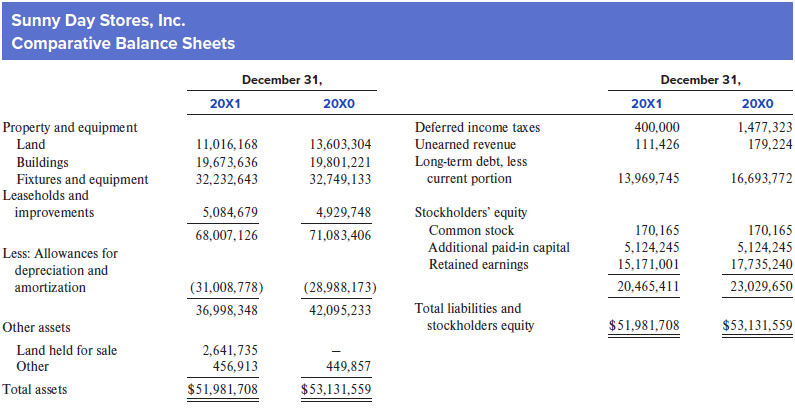Click the Land 20X0 value 13,603,304

pyautogui.click(x=340, y=144)
